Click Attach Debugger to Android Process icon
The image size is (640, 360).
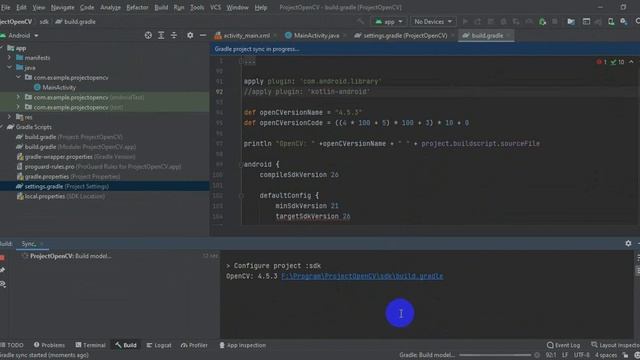pyautogui.click(x=542, y=21)
